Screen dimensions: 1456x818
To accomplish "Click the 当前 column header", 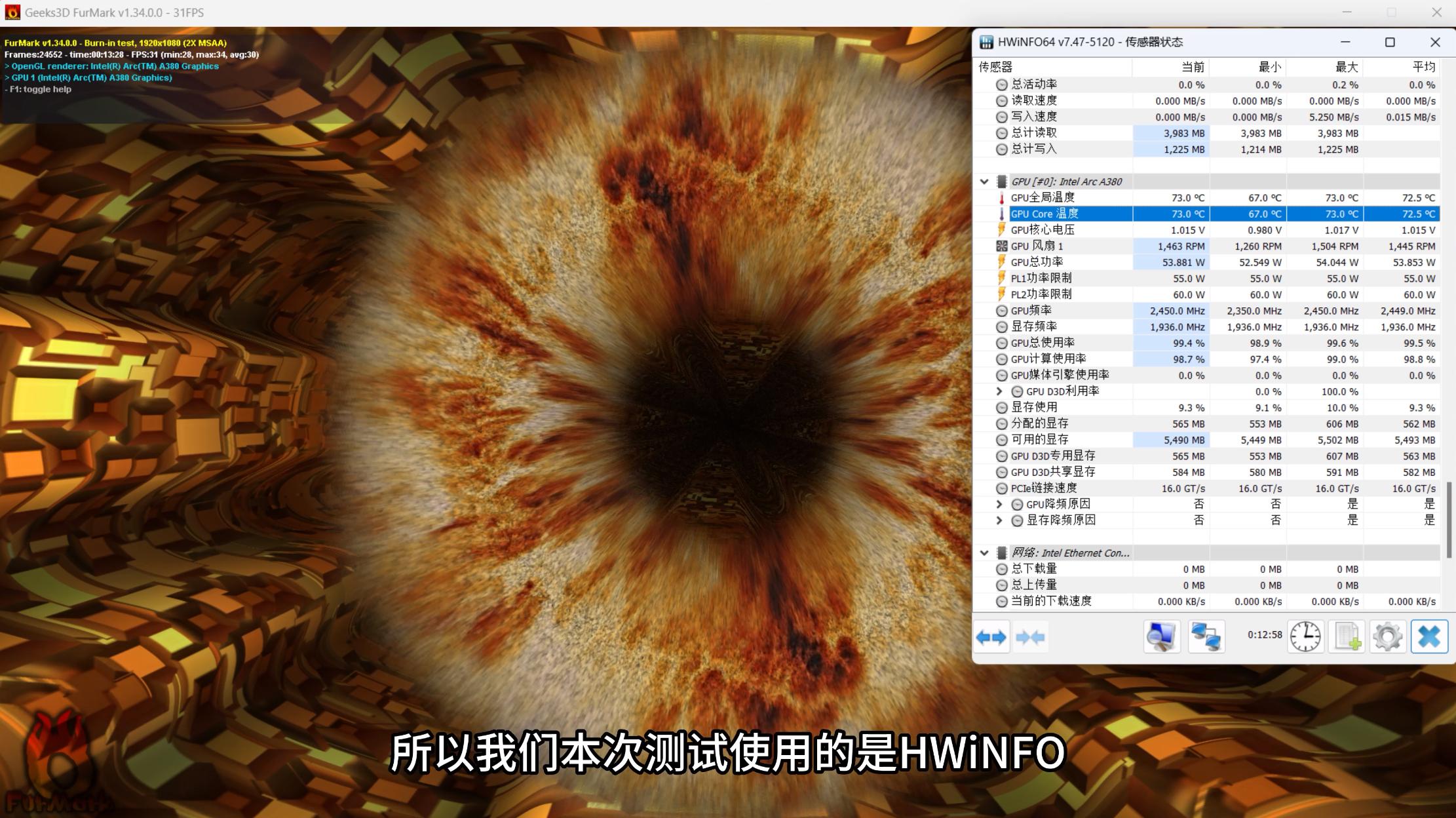I will 1193,67.
